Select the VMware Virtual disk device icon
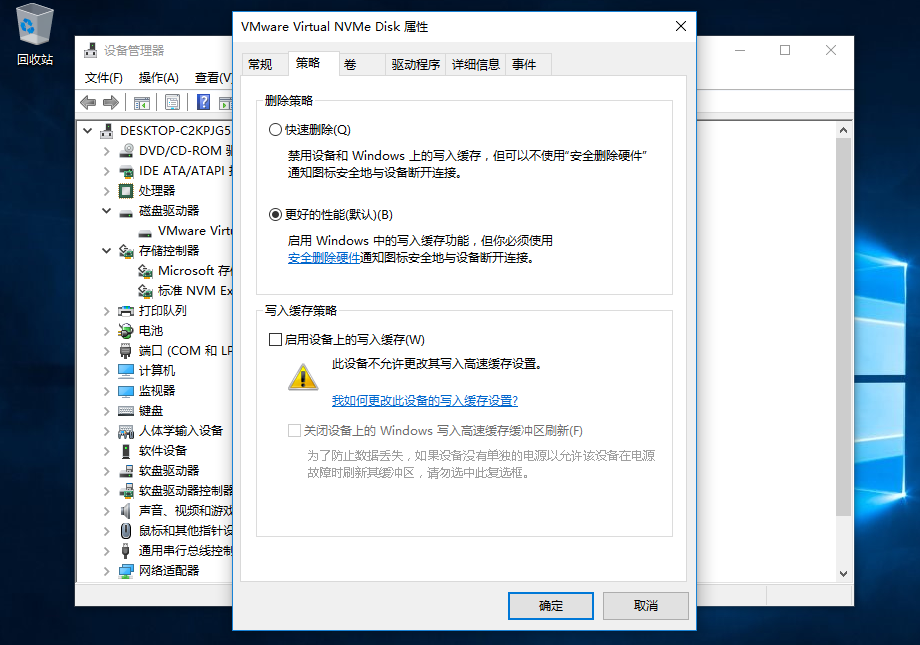920x645 pixels. (145, 231)
